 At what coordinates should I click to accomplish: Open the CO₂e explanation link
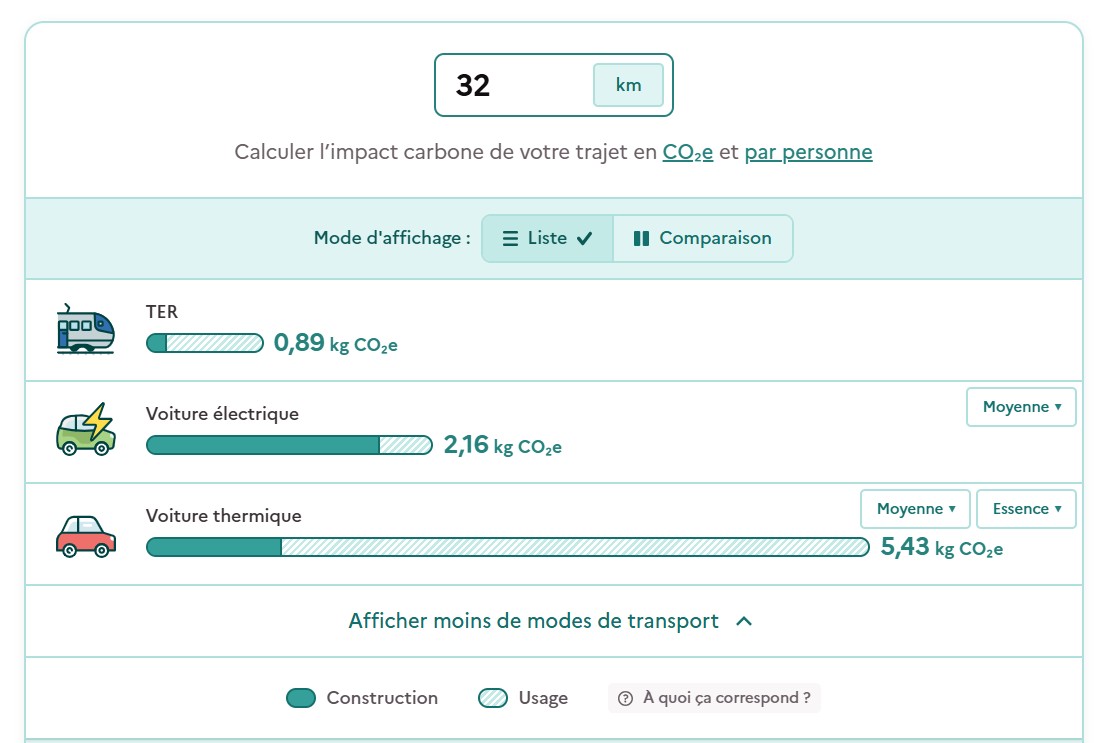[x=688, y=152]
